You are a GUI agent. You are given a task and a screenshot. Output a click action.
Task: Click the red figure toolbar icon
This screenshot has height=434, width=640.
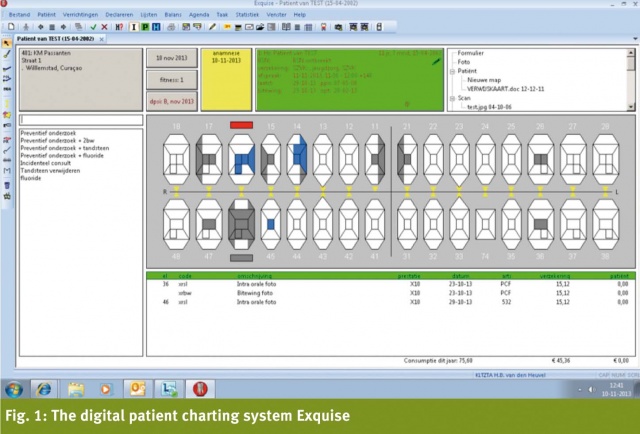[324, 27]
